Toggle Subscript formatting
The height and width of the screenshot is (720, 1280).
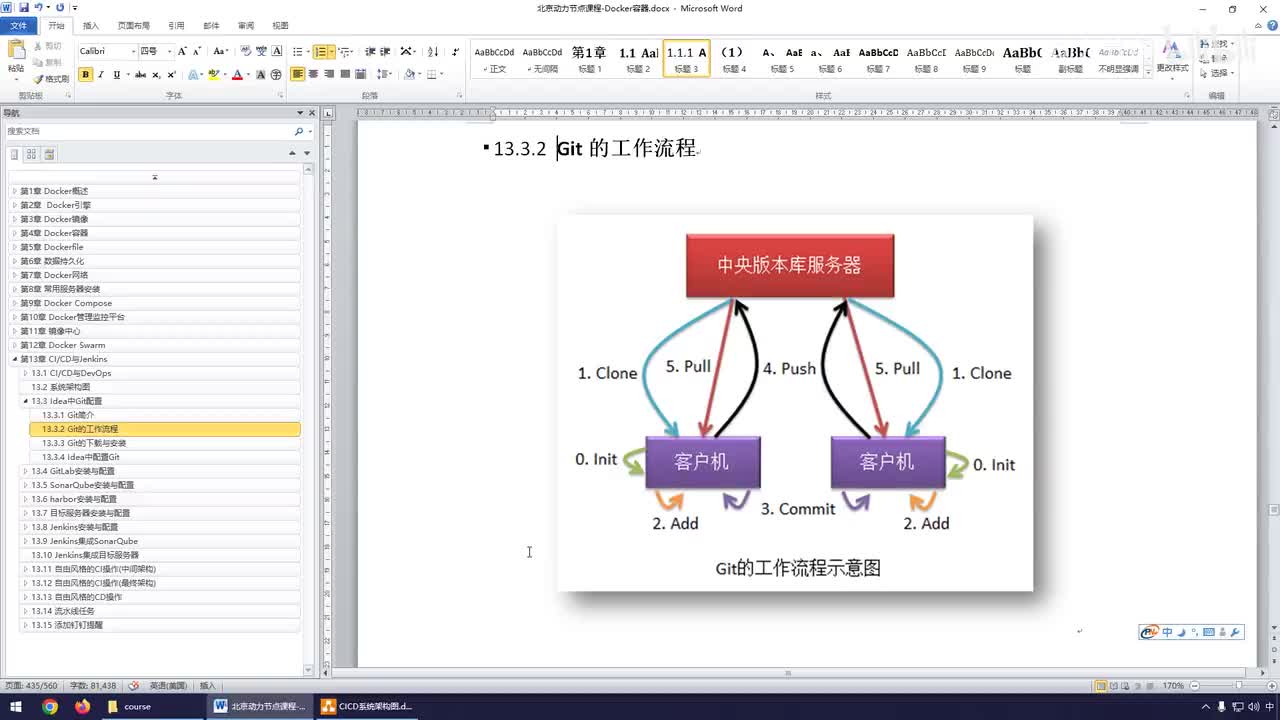click(157, 74)
